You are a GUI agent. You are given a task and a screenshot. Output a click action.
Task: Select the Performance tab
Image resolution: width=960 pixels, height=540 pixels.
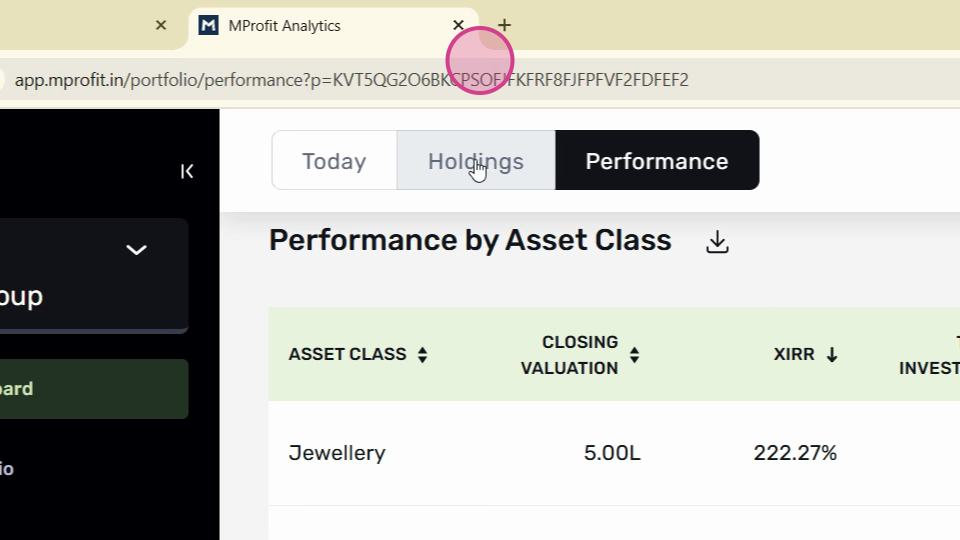[657, 160]
